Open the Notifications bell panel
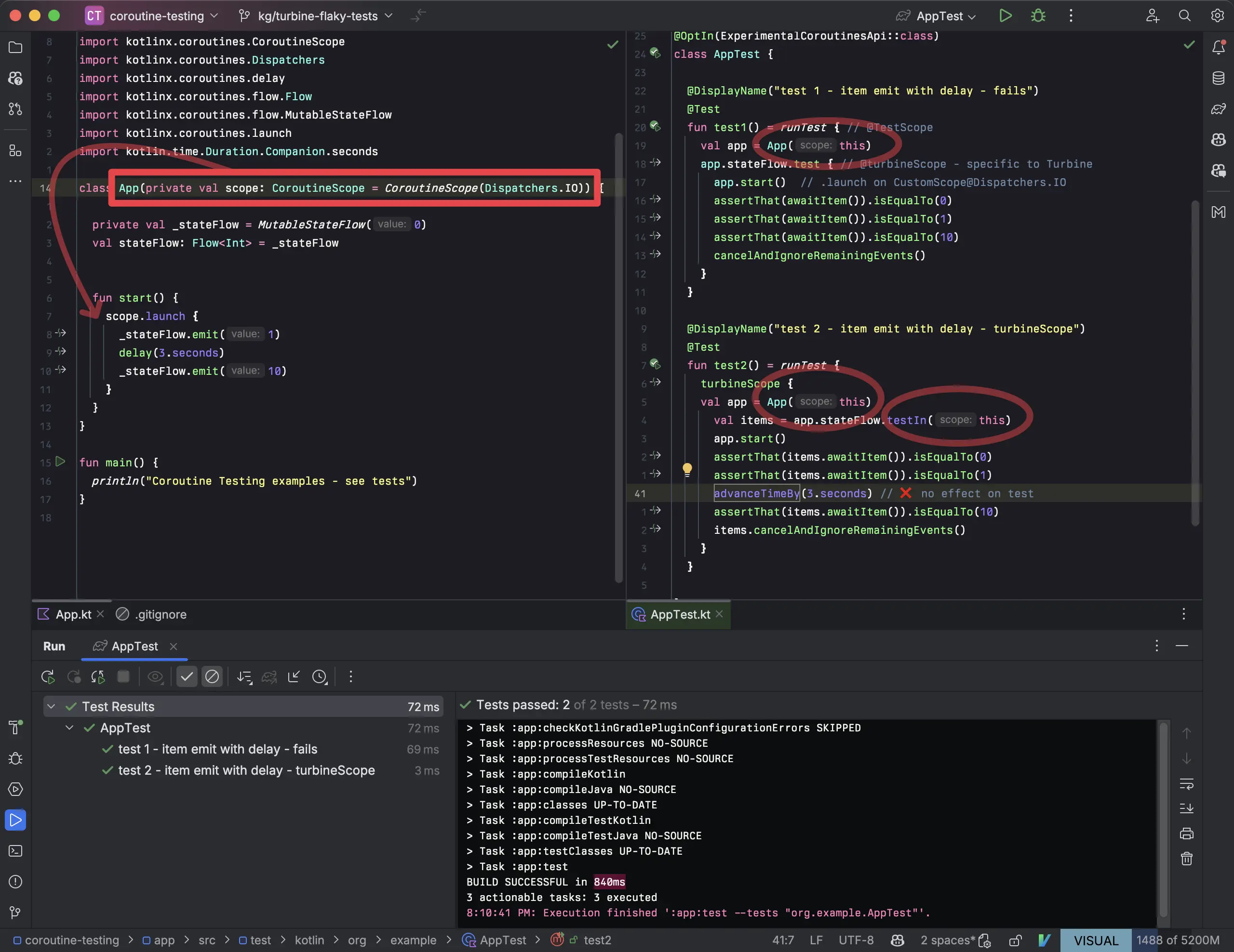The width and height of the screenshot is (1234, 952). pos(1218,47)
